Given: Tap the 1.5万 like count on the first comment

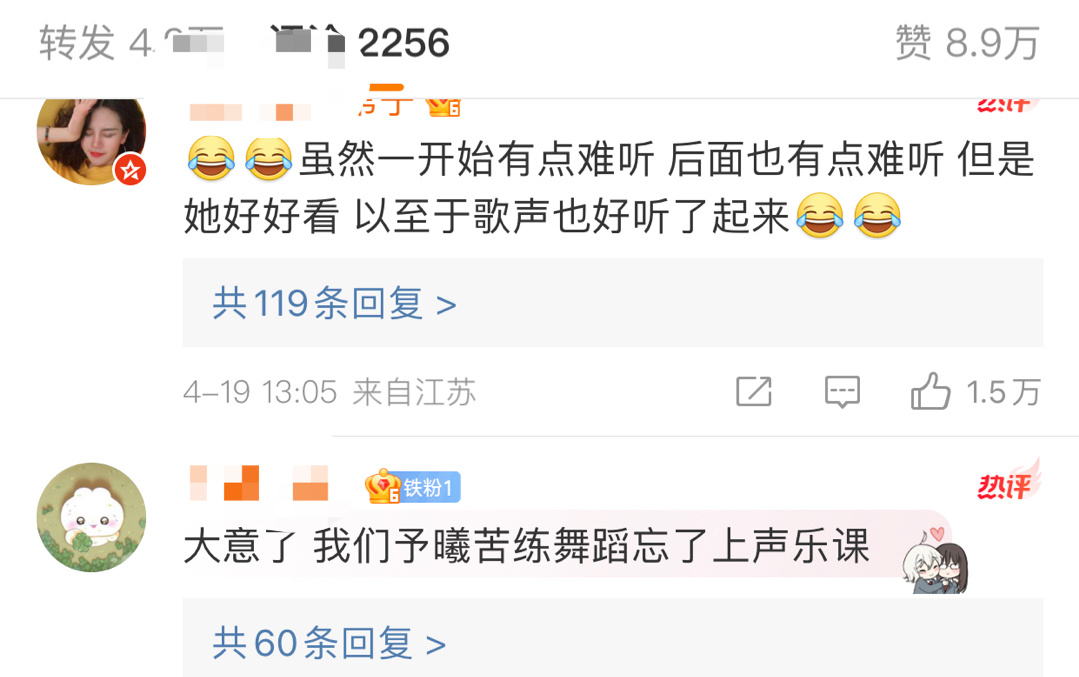Looking at the screenshot, I should tap(1003, 392).
